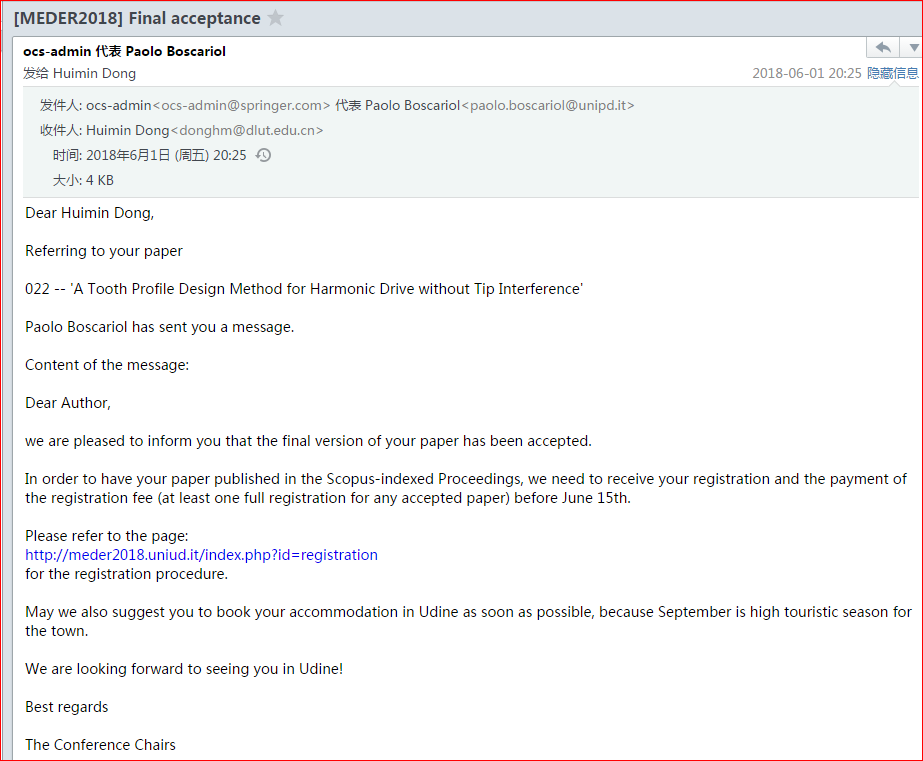The image size is (923, 761).
Task: Click the ocs-admin@springer.com sender address
Action: pyautogui.click(x=241, y=105)
